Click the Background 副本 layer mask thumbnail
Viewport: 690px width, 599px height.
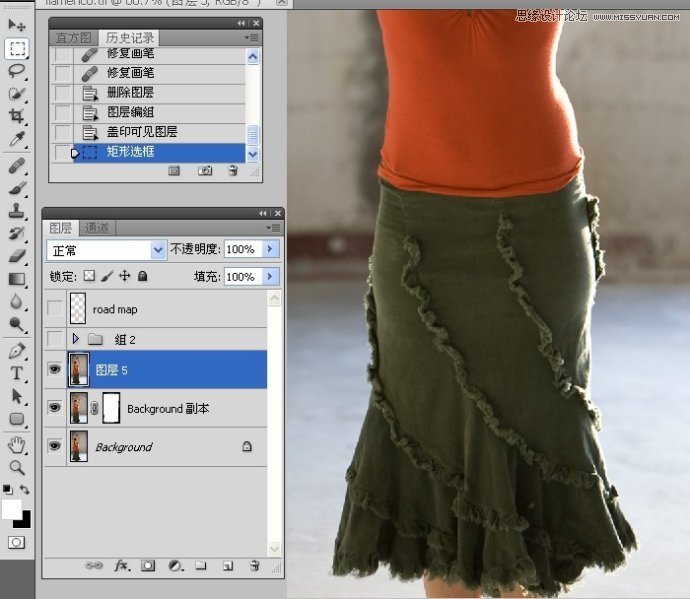click(111, 408)
